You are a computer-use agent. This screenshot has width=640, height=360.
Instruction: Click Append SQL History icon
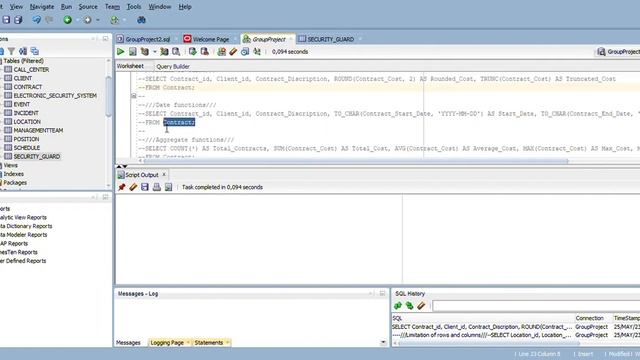click(398, 305)
